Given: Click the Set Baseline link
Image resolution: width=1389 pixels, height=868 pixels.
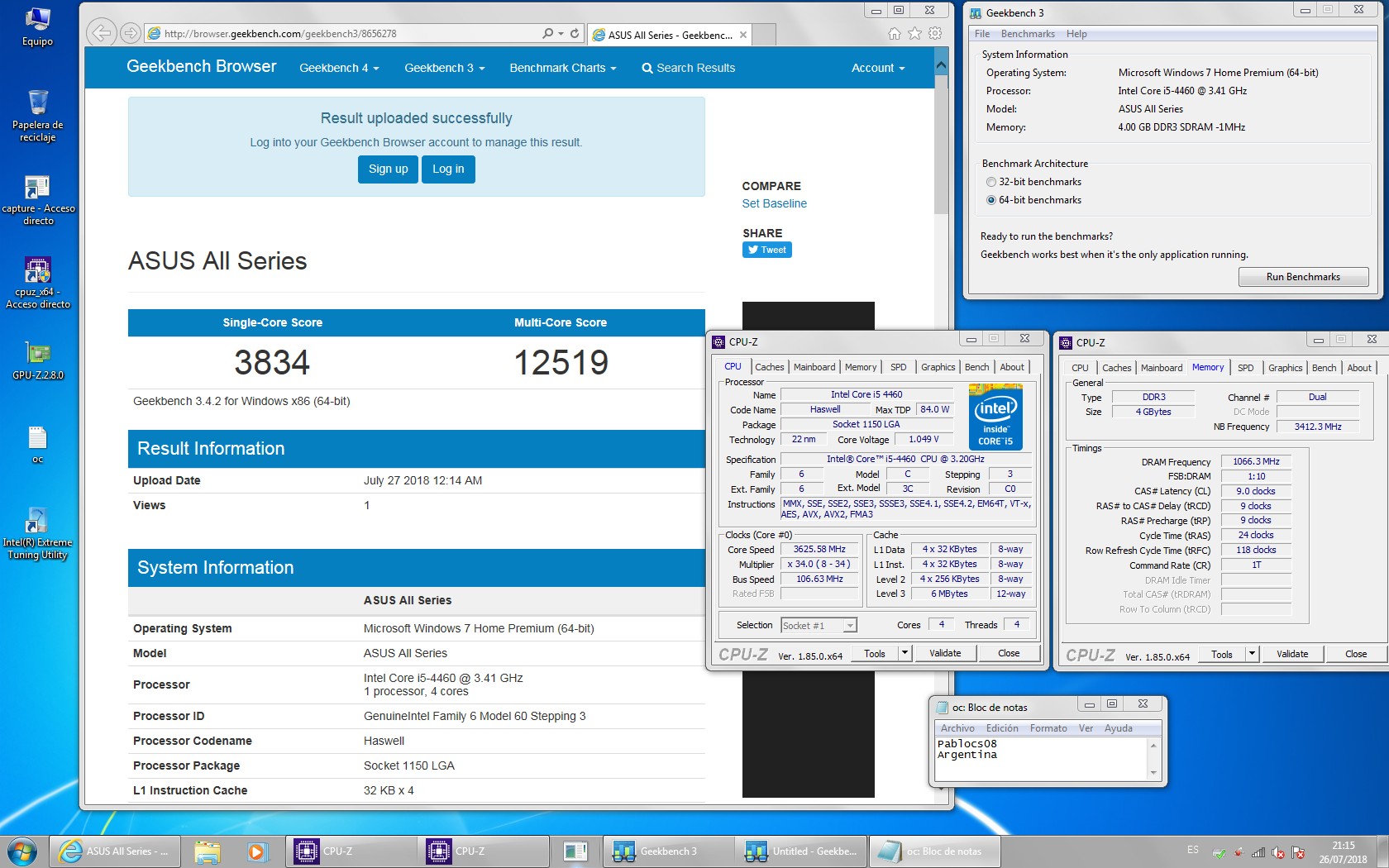Looking at the screenshot, I should (774, 203).
